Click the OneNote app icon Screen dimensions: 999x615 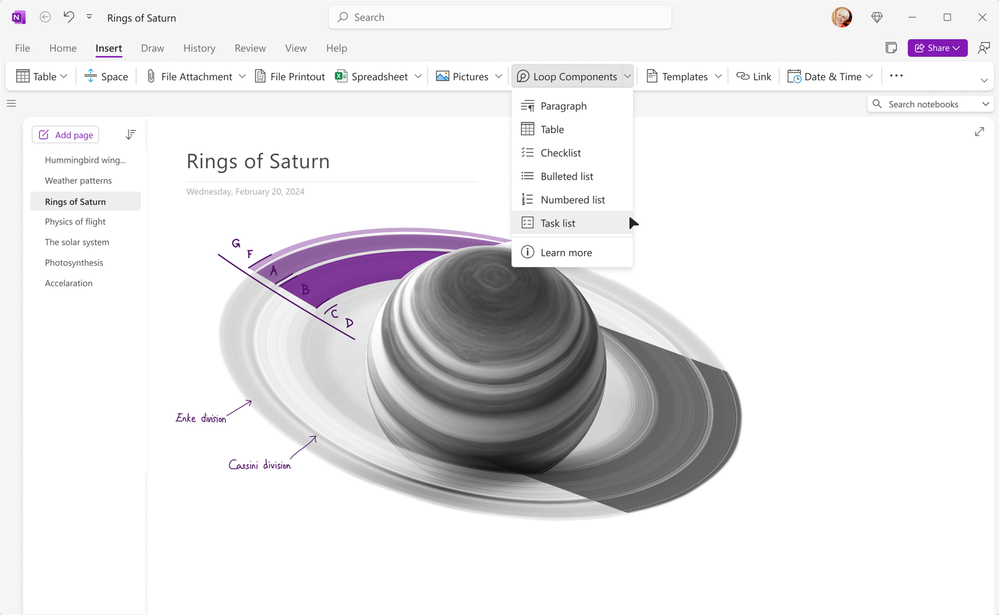coord(18,18)
